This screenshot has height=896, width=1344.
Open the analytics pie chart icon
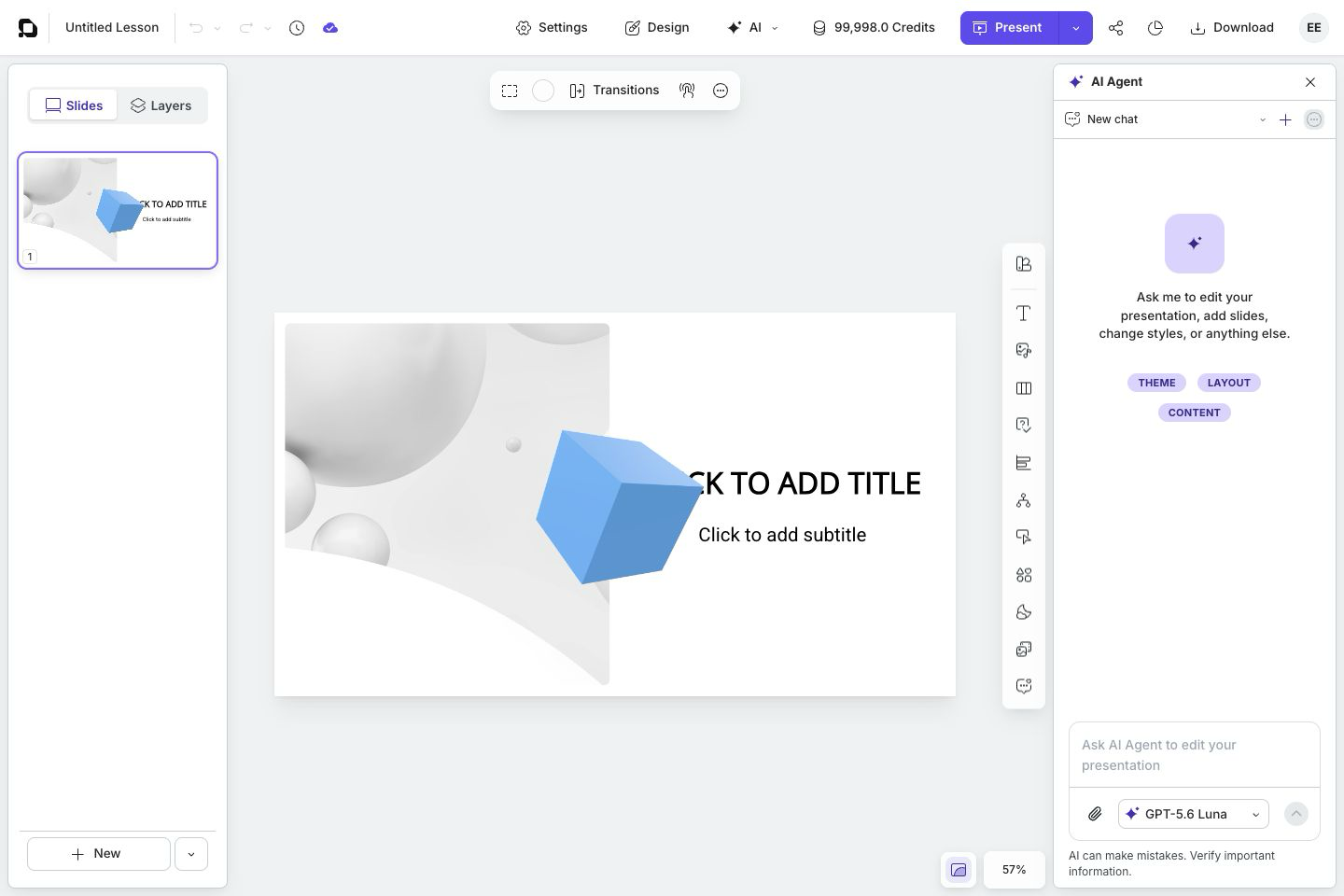[x=1155, y=28]
